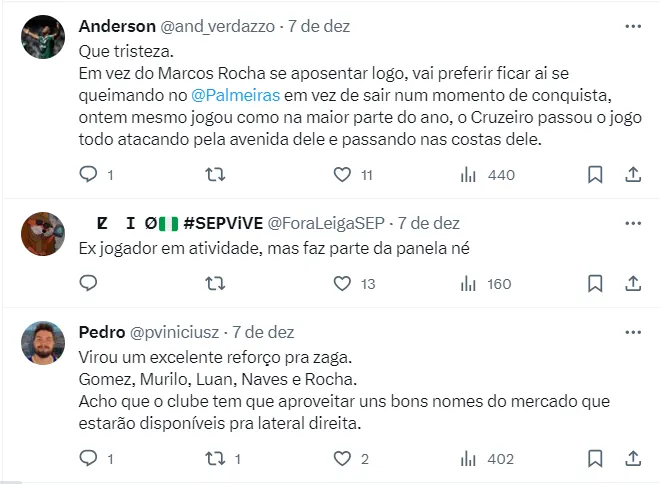View analytics on Pedro's tweet

click(468, 459)
